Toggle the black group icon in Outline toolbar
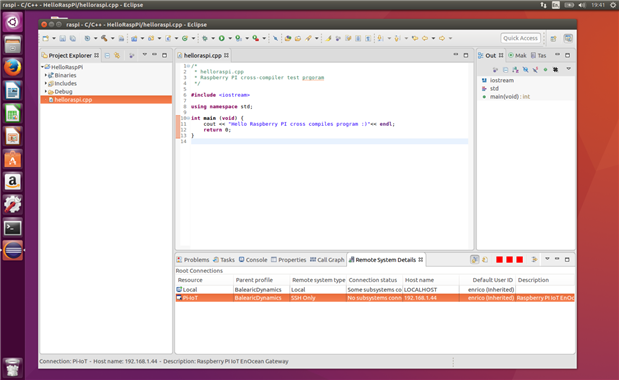The image size is (619, 380). [555, 69]
